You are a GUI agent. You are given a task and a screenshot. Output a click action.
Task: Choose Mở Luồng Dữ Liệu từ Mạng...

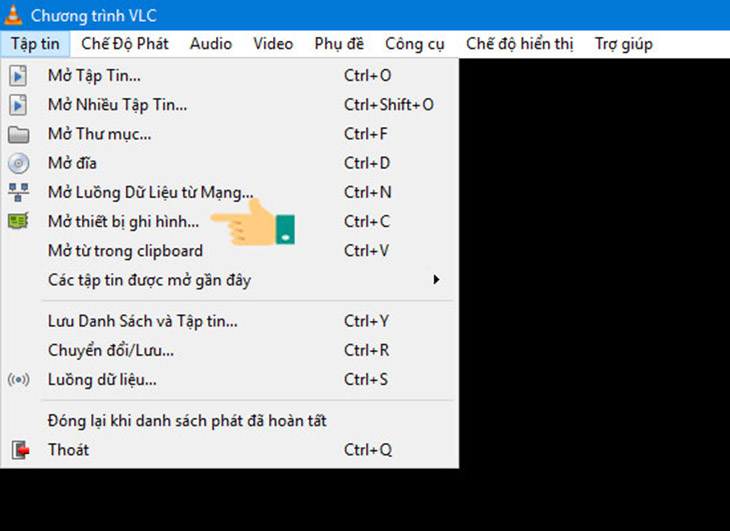[230, 192]
